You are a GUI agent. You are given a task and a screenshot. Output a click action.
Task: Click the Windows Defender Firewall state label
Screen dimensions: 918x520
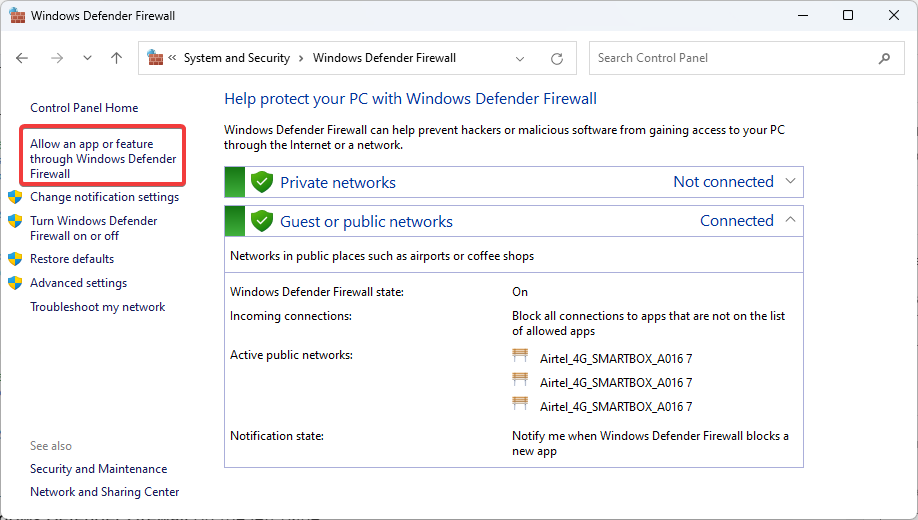(317, 292)
